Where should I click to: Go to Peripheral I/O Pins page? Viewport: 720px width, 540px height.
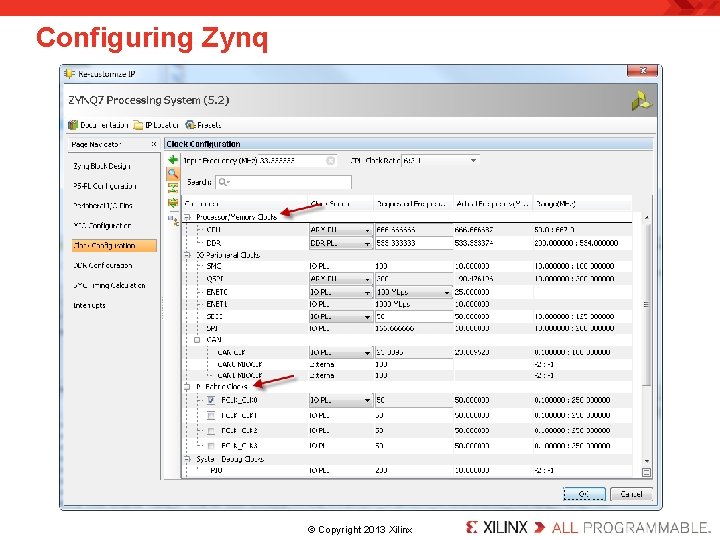click(x=103, y=206)
